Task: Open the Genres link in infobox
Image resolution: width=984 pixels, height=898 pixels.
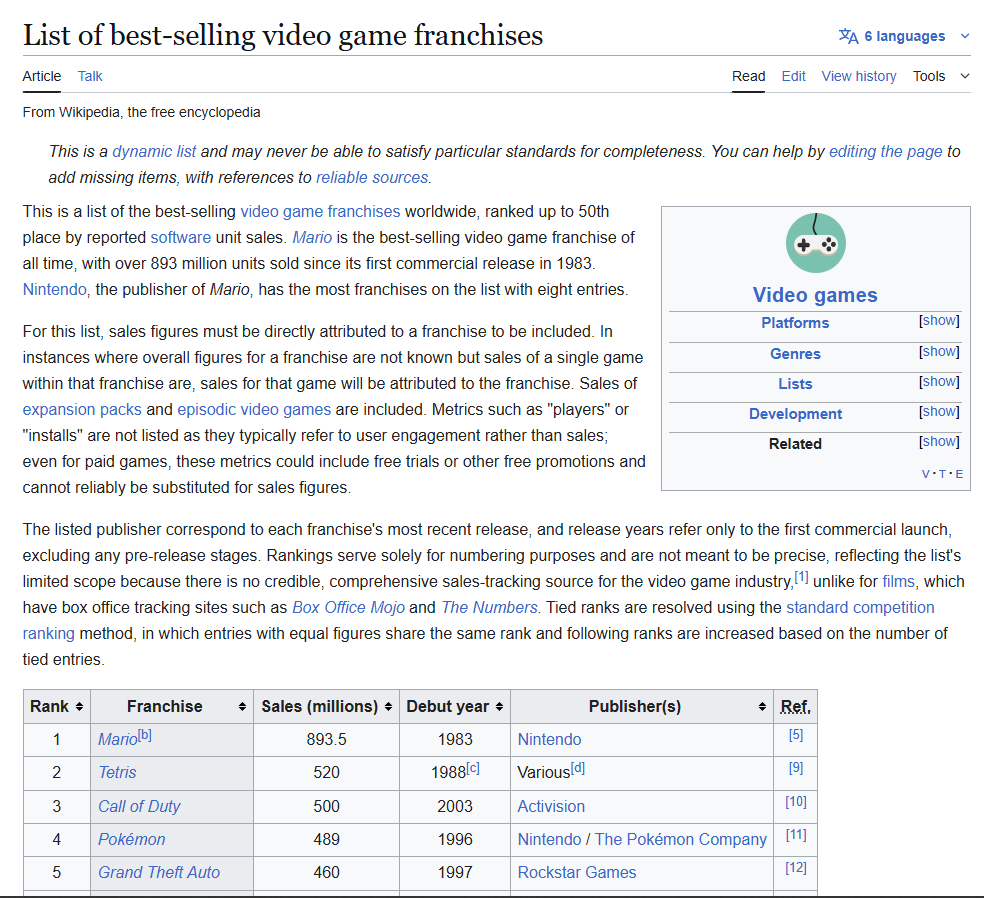Action: (x=795, y=354)
